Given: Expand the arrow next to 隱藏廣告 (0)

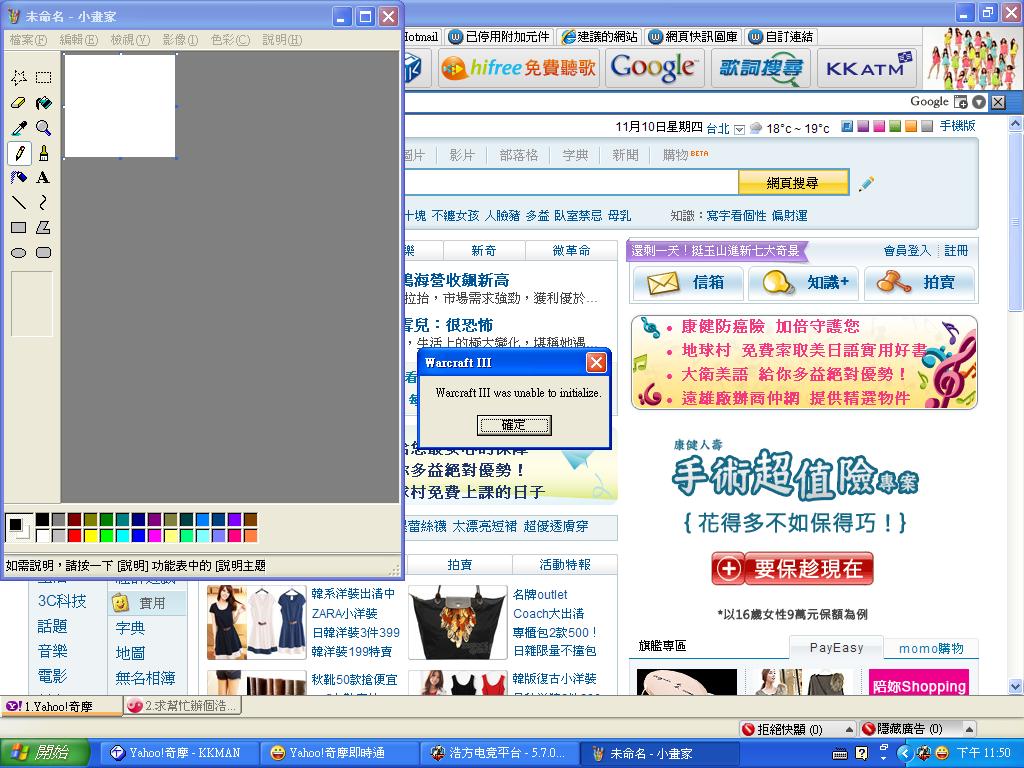Looking at the screenshot, I should coord(969,729).
